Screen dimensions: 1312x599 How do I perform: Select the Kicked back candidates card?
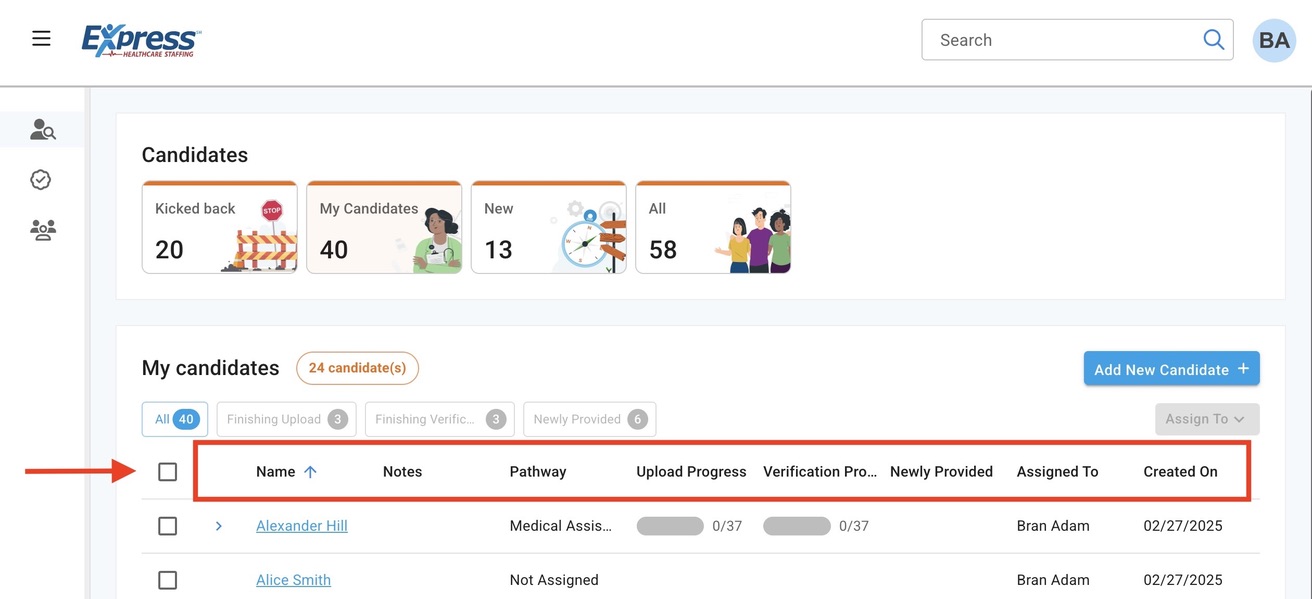(219, 227)
